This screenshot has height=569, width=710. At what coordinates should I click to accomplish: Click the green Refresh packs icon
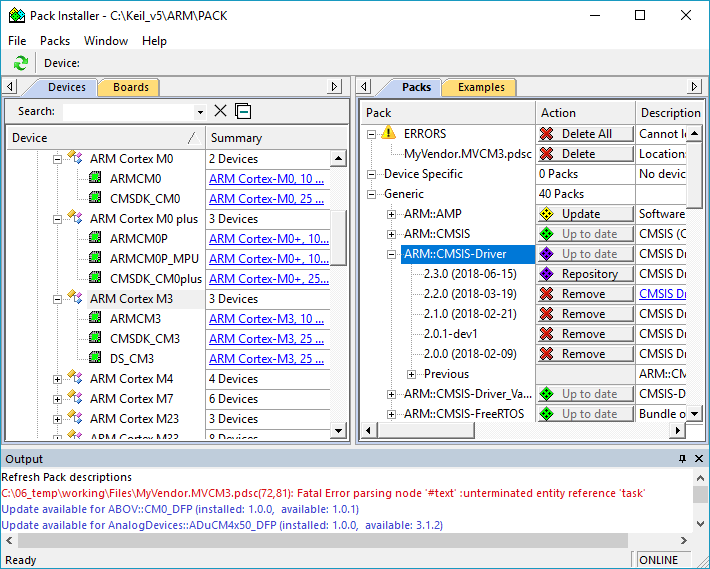point(20,63)
